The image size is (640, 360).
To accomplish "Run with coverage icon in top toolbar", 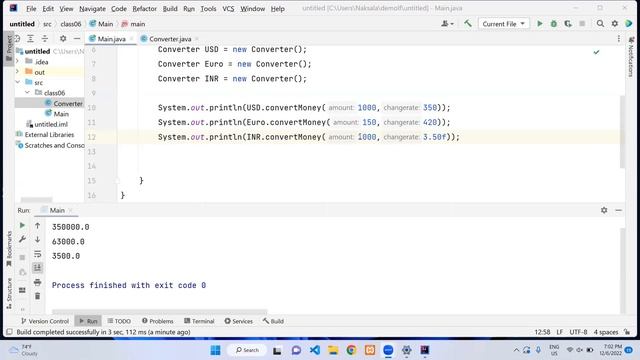I will coord(568,24).
